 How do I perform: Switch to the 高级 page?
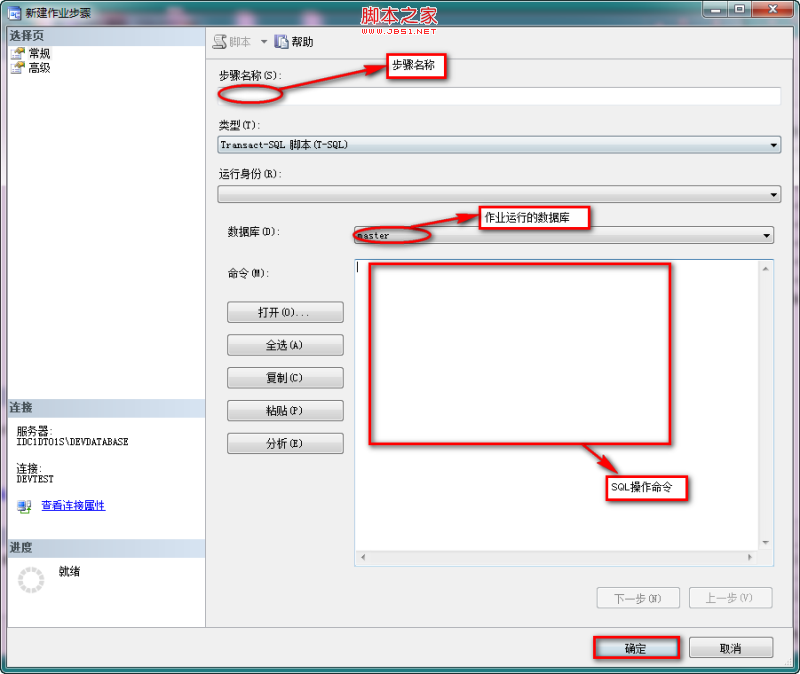point(38,69)
